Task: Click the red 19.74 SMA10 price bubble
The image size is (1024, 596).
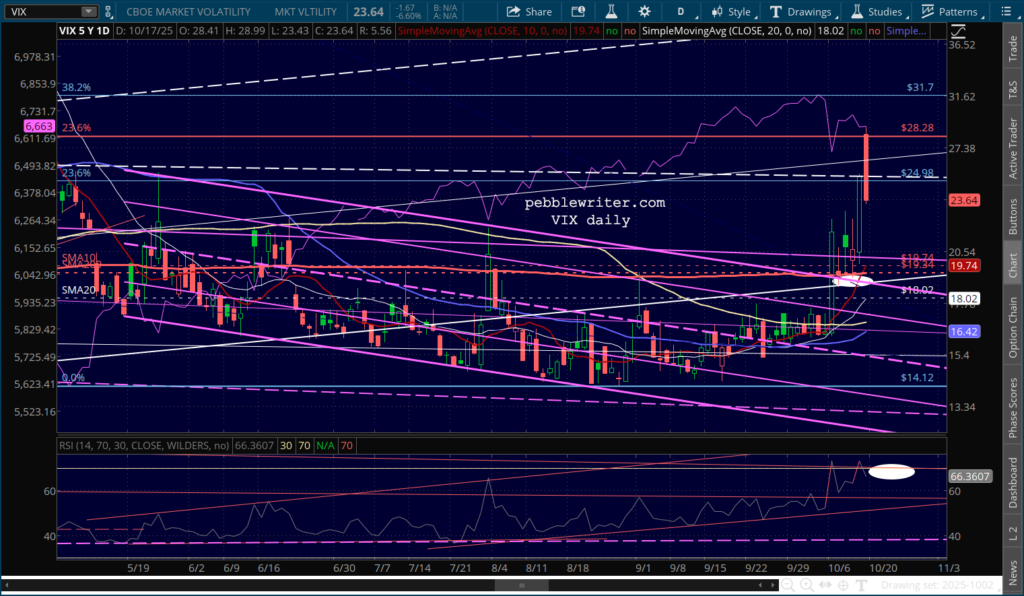Action: click(x=964, y=265)
